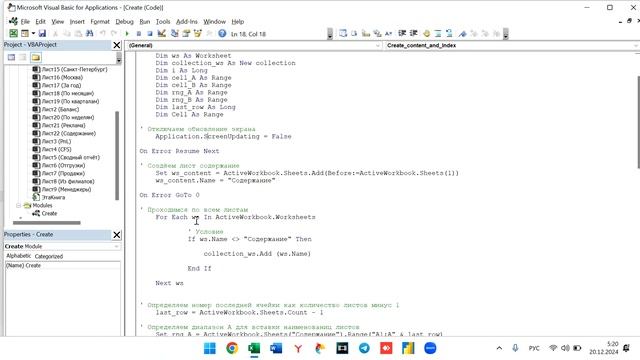Switch to the Alphabetic properties tab
The image size is (640, 360).
[x=18, y=256]
